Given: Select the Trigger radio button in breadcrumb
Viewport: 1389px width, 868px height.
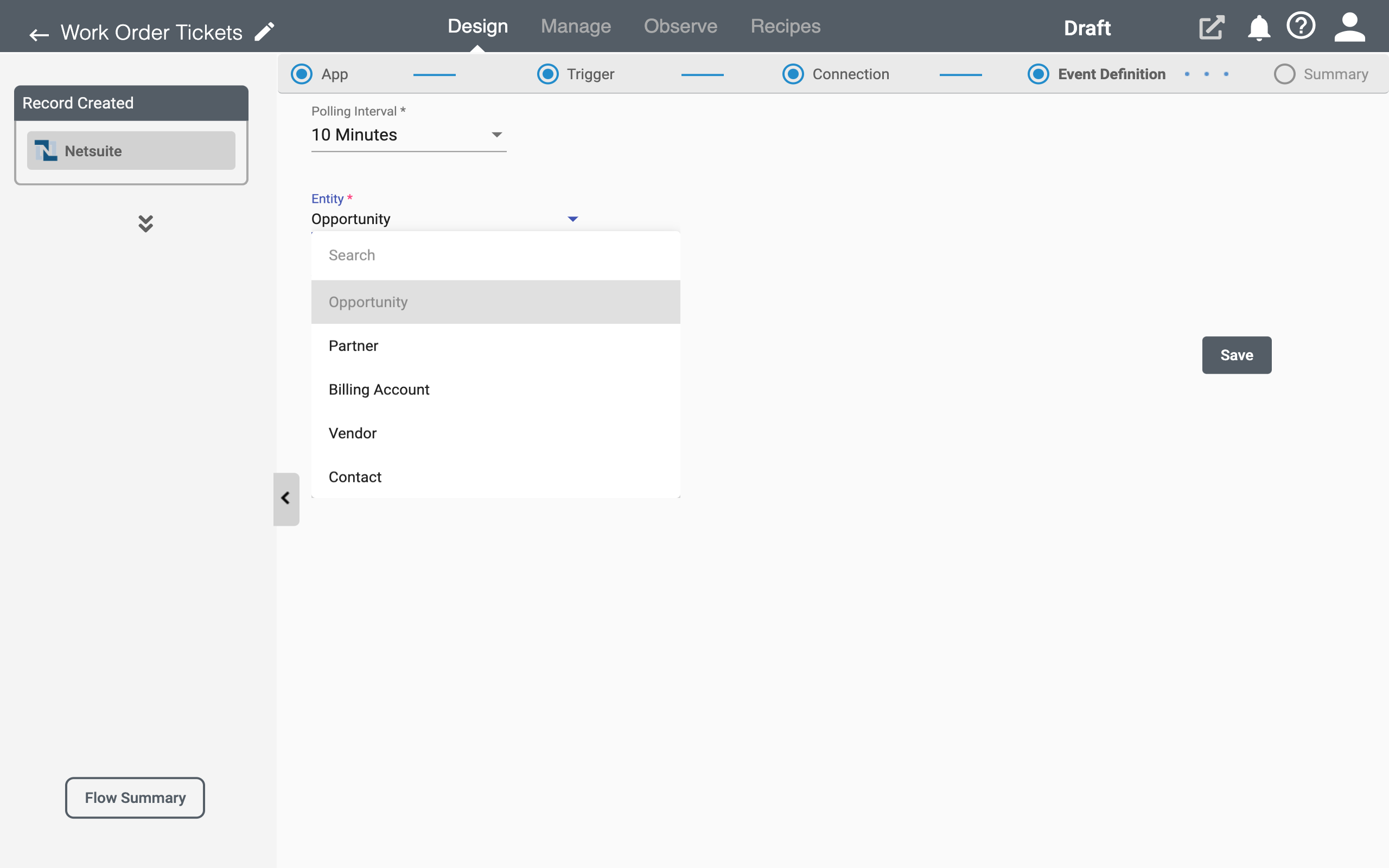Looking at the screenshot, I should (x=548, y=73).
